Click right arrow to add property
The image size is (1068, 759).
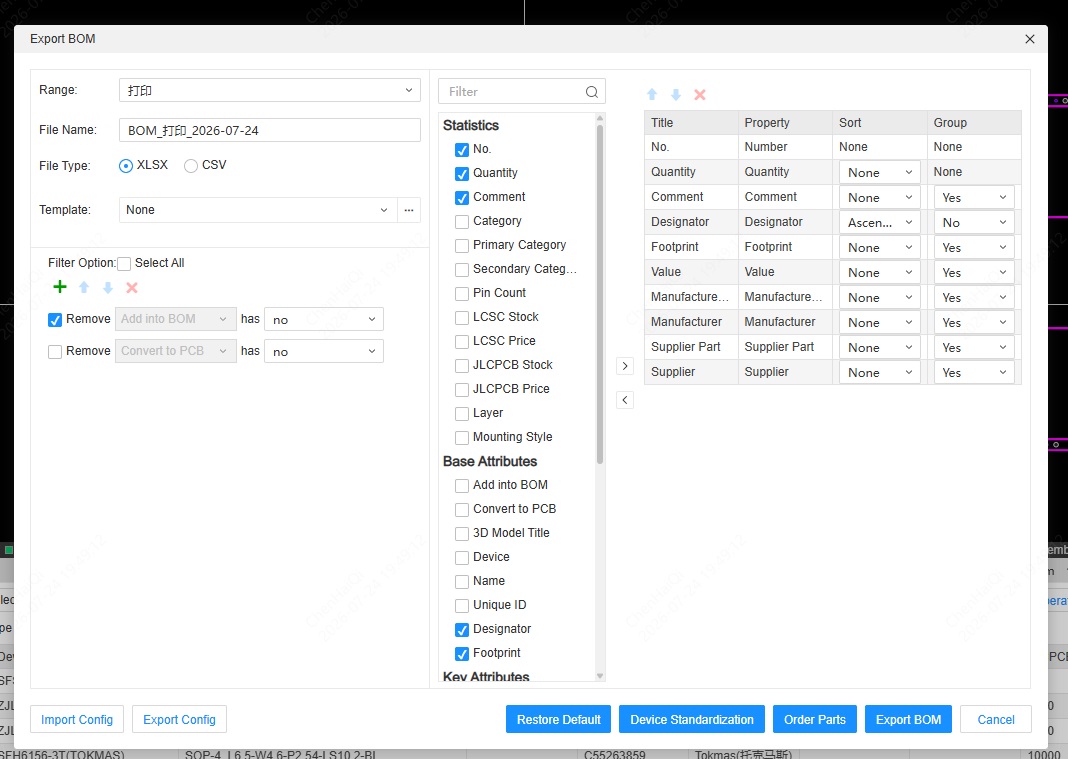pos(625,366)
